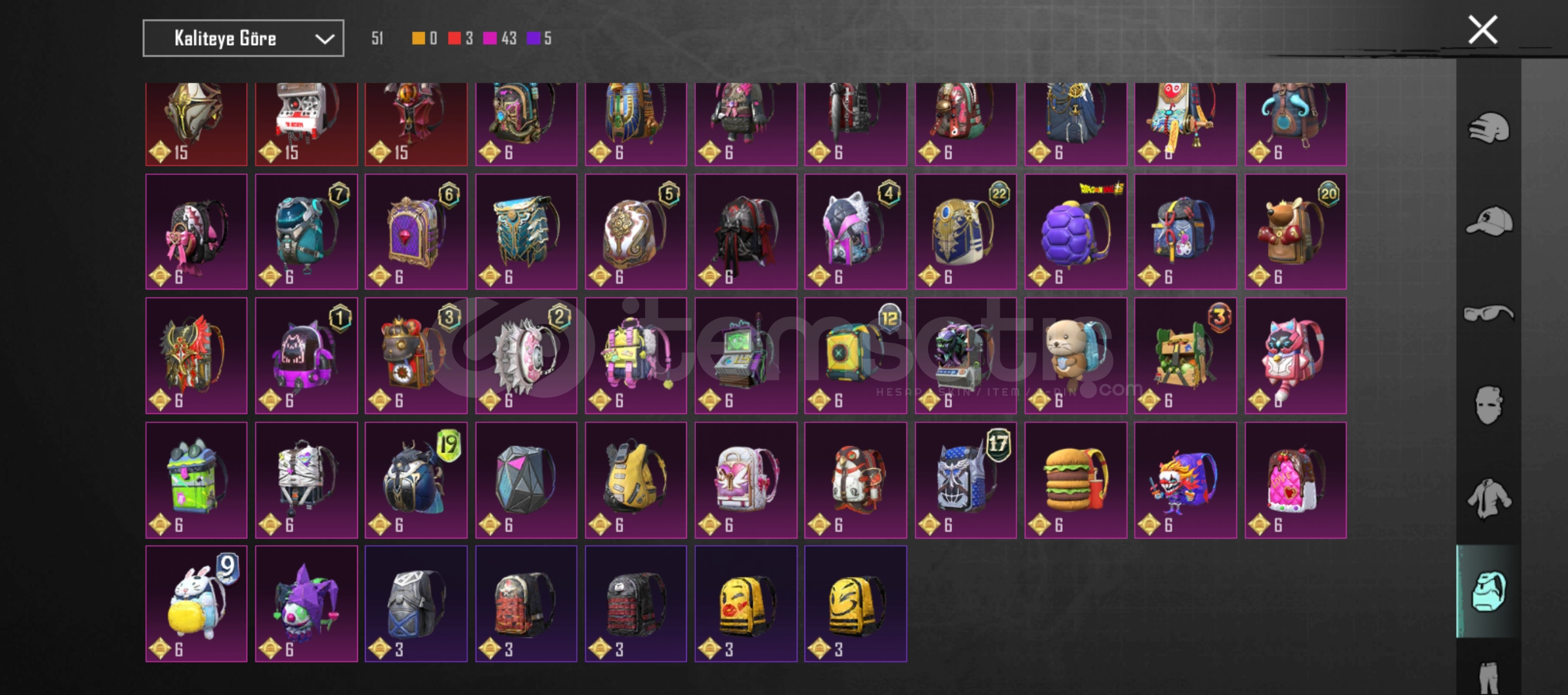This screenshot has width=1568, height=695.
Task: Select the purple turtle shell backpack
Action: click(1076, 232)
